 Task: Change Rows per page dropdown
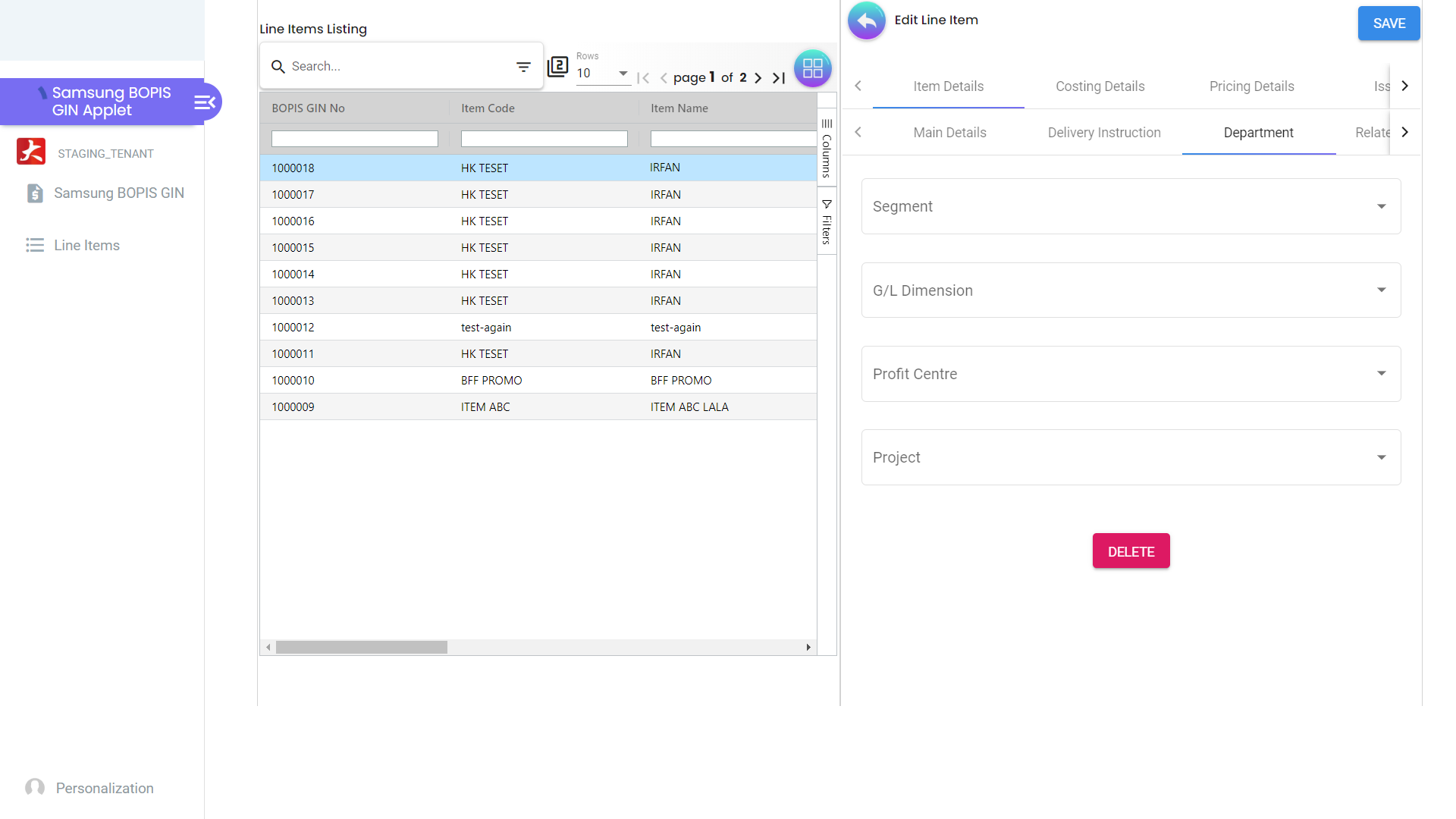pos(603,74)
